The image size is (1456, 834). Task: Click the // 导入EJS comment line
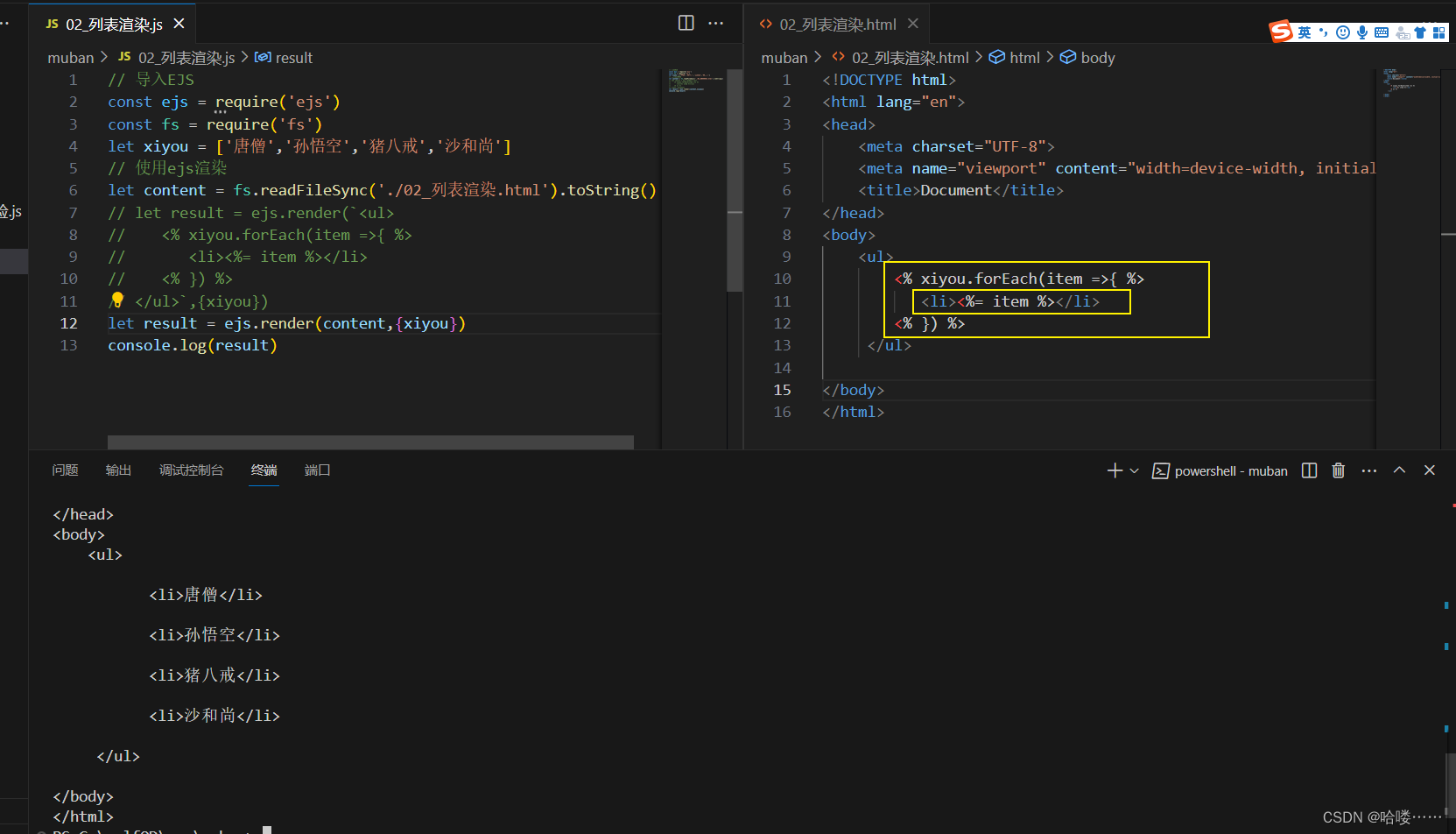(151, 80)
